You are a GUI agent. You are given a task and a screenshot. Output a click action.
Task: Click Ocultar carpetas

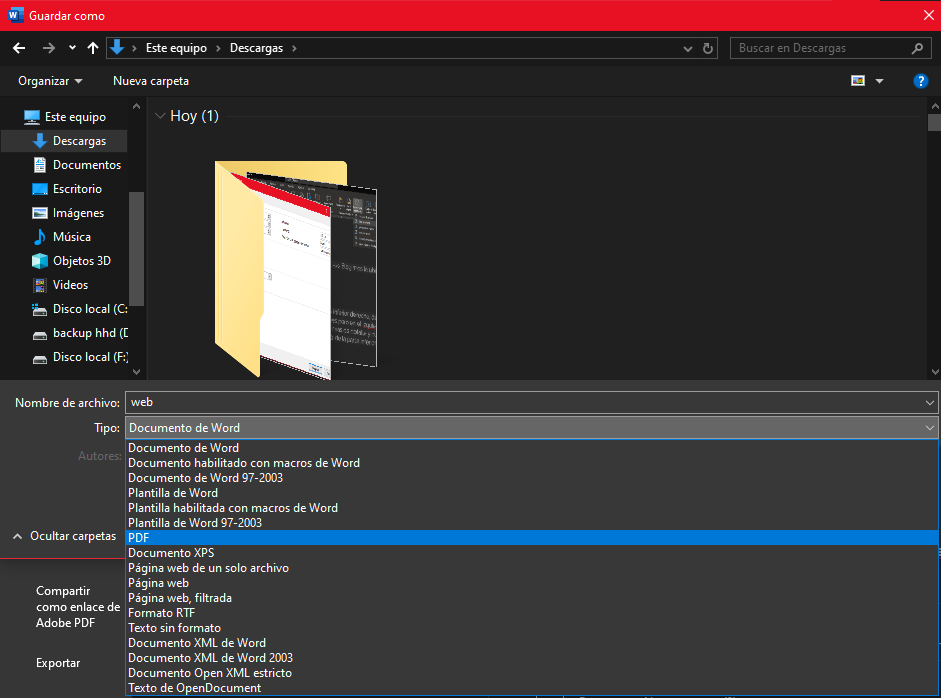(x=65, y=536)
